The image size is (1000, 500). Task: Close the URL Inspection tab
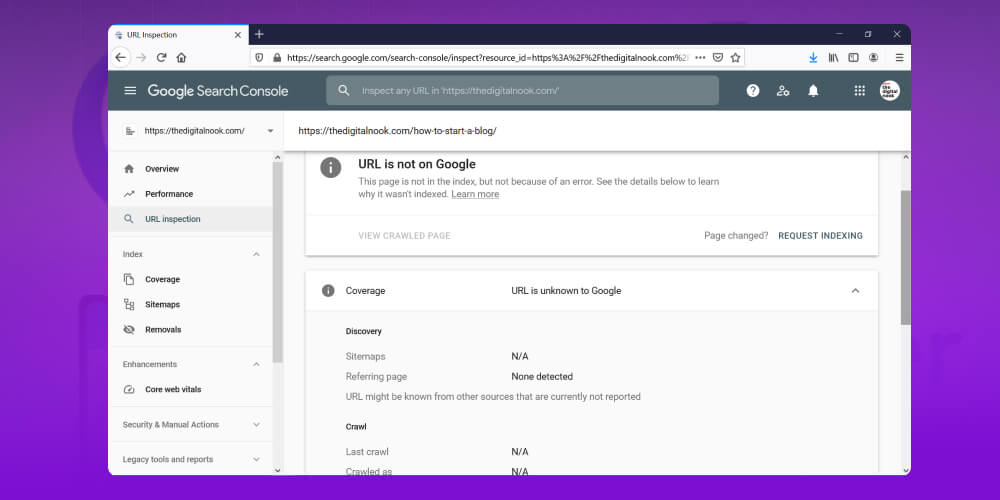(238, 35)
